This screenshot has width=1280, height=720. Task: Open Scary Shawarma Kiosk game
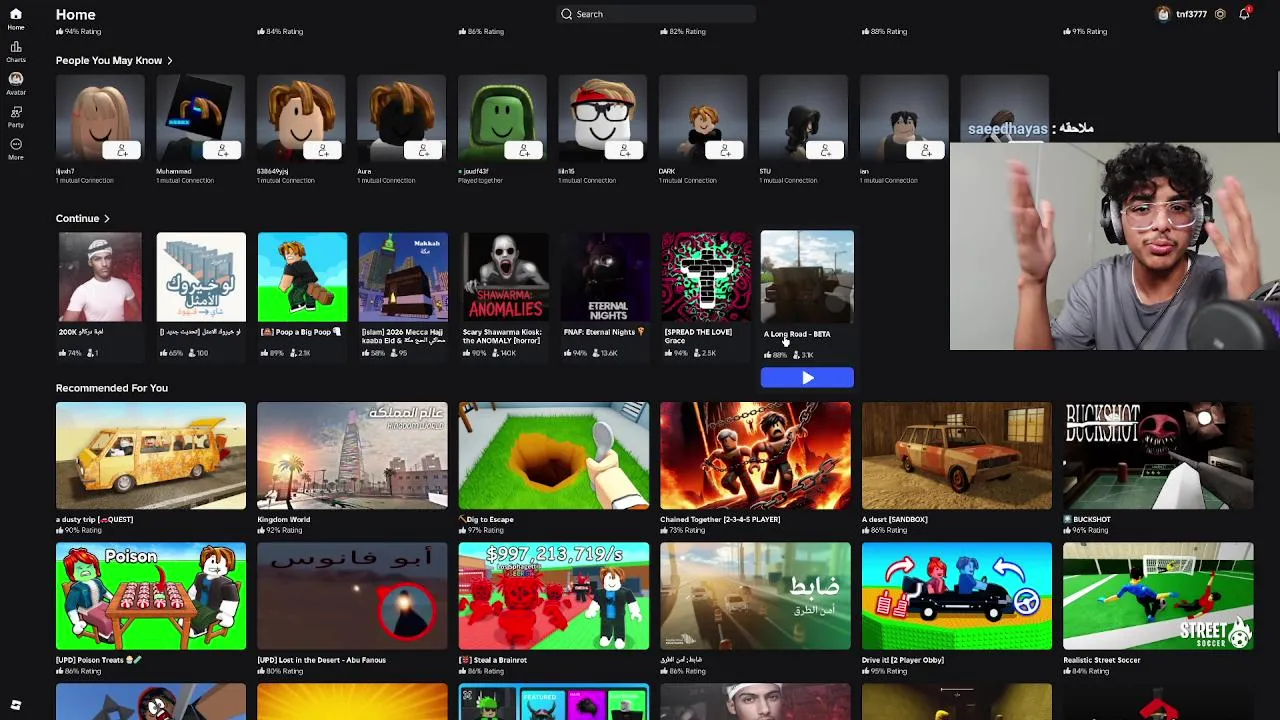tap(504, 277)
